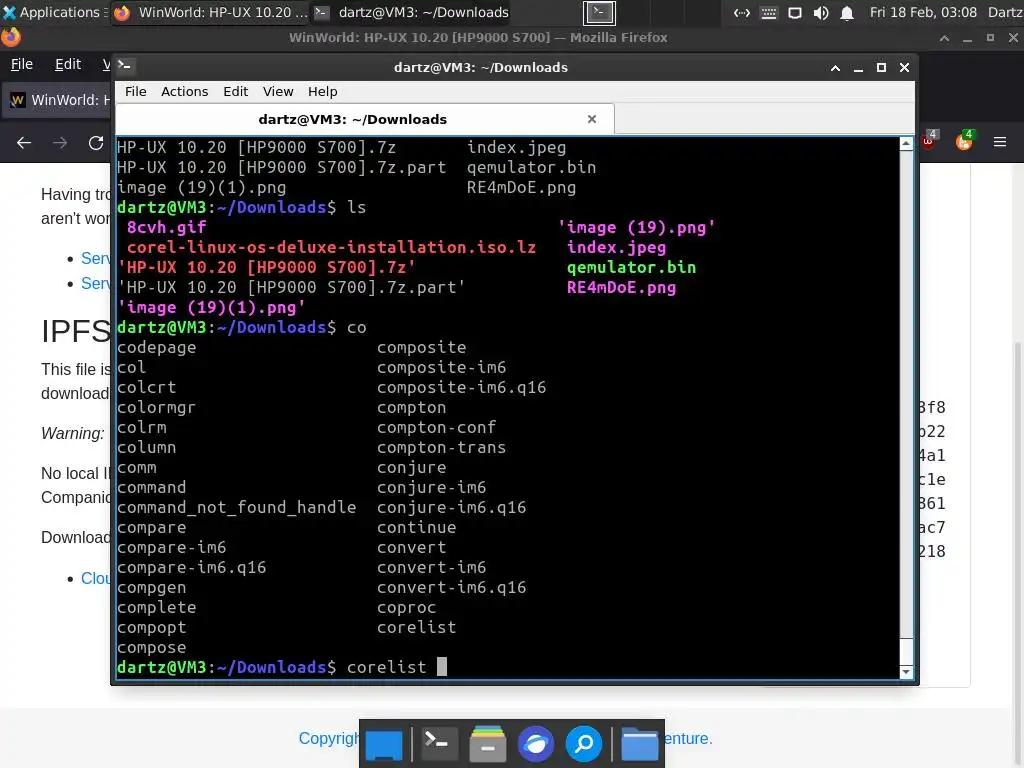The width and height of the screenshot is (1024, 768).
Task: Click the Firefox logo icon in title bar
Action: pyautogui.click(x=10, y=37)
